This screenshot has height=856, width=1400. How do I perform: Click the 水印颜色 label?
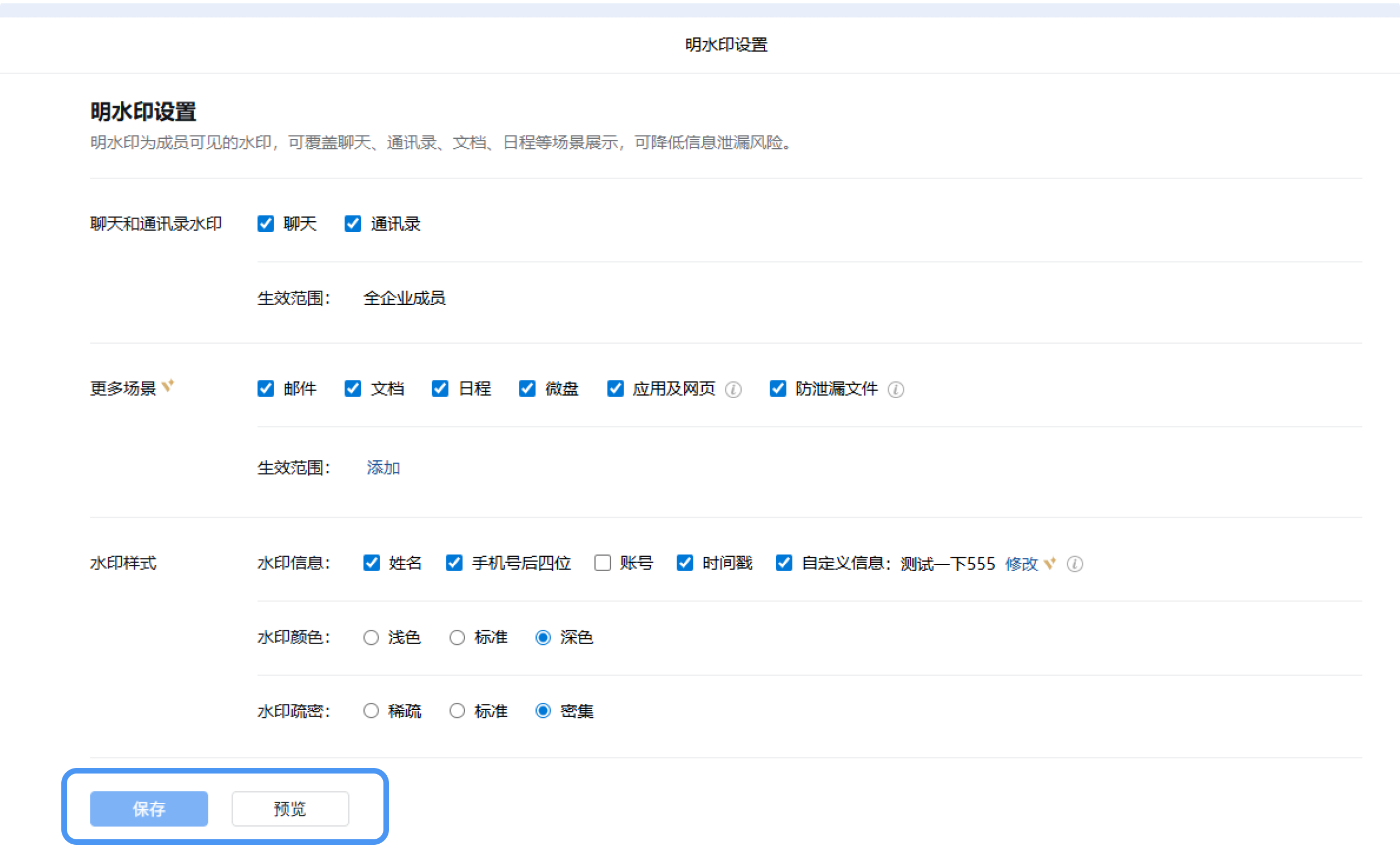pos(294,638)
